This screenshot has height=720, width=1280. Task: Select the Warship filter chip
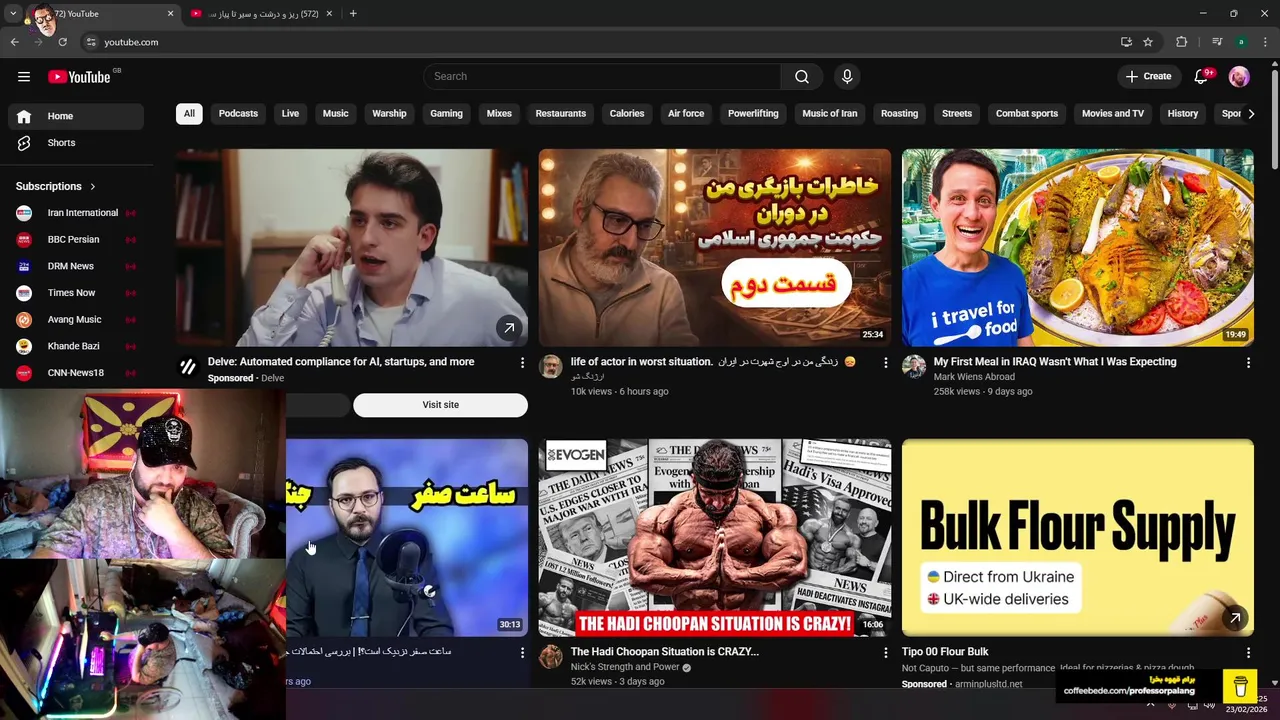389,114
